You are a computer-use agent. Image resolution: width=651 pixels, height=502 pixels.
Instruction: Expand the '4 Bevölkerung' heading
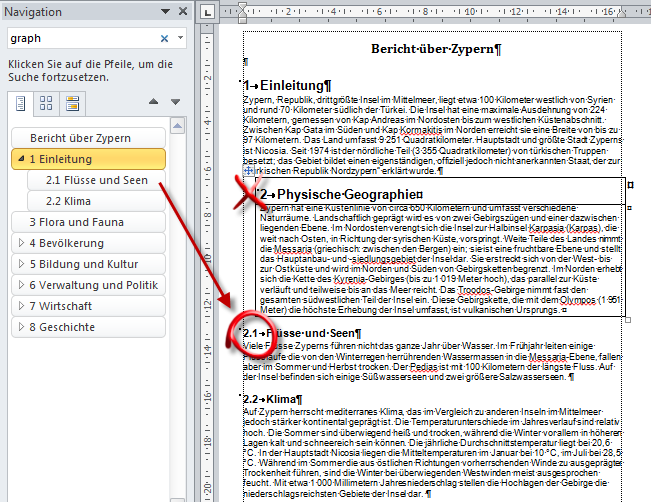(x=20, y=243)
